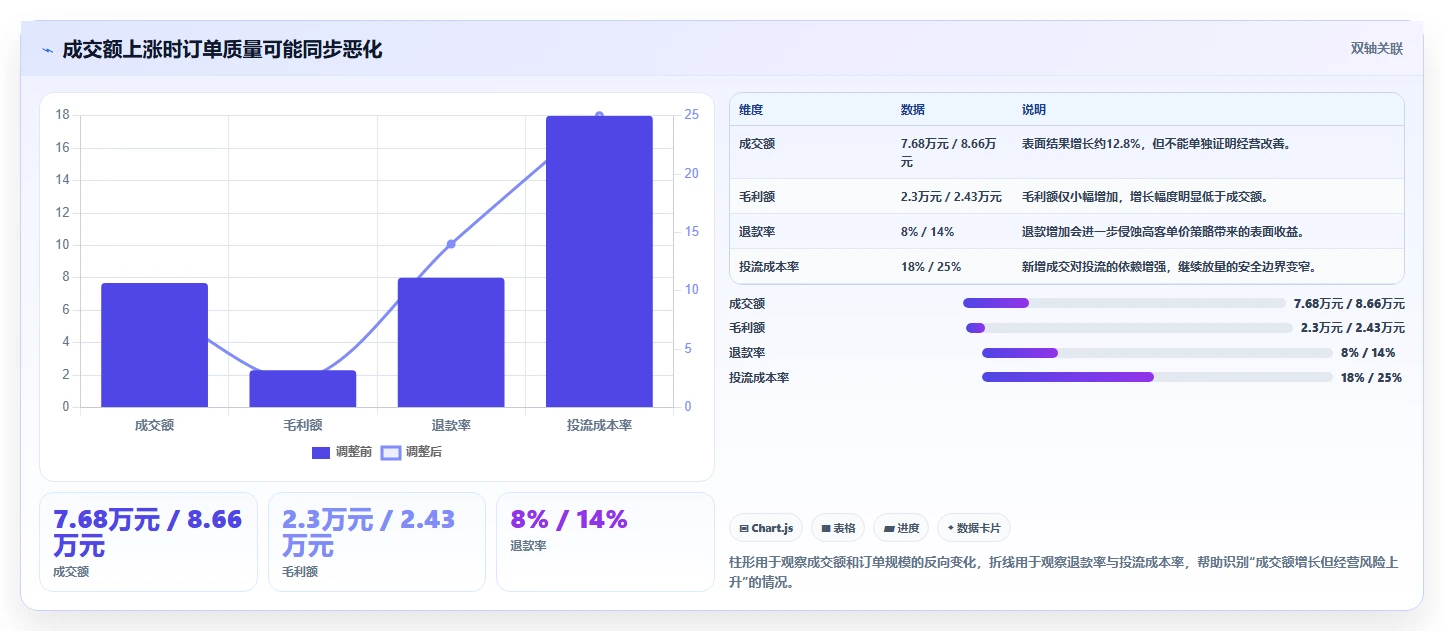Click the line point above 退款率 bar
The width and height of the screenshot is (1444, 631).
point(451,244)
